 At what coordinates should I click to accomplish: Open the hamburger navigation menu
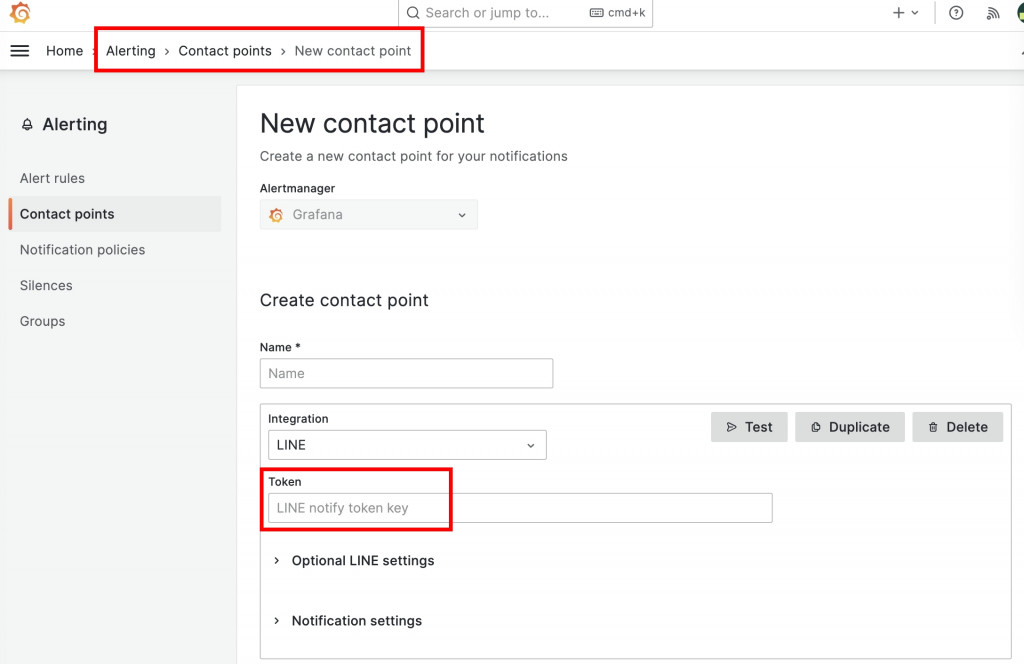pos(20,51)
